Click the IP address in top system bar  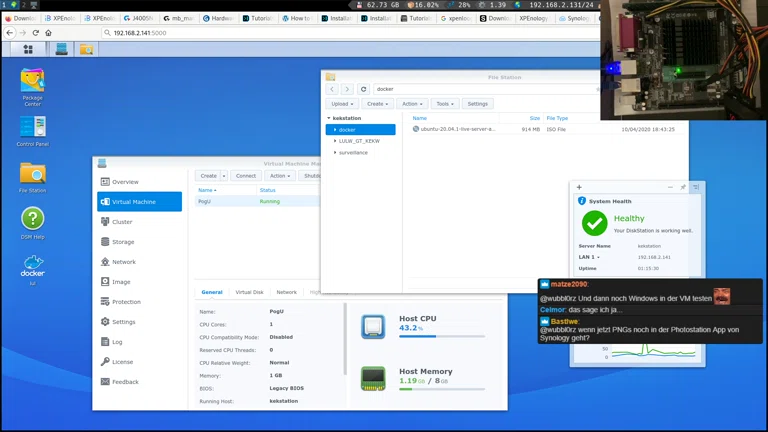click(561, 5)
